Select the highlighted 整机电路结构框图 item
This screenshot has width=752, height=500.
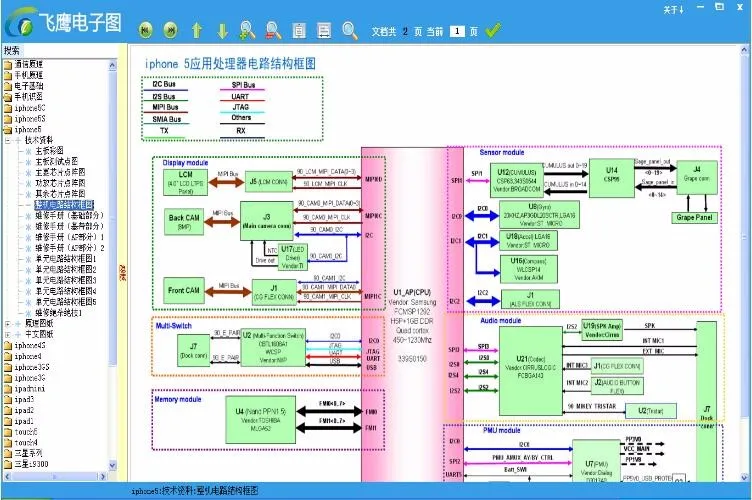click(64, 205)
